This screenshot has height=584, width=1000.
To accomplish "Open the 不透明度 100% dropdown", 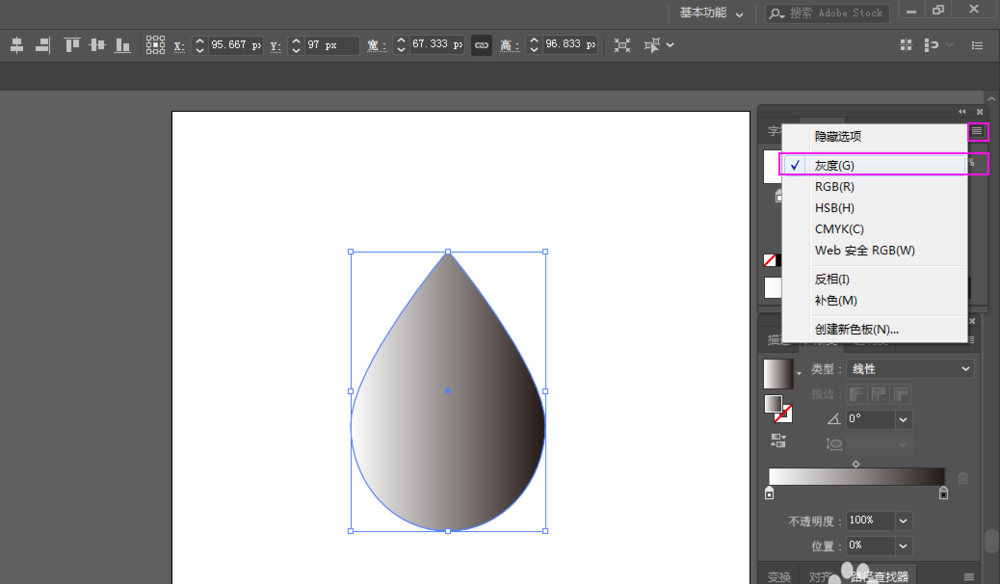I will [903, 521].
